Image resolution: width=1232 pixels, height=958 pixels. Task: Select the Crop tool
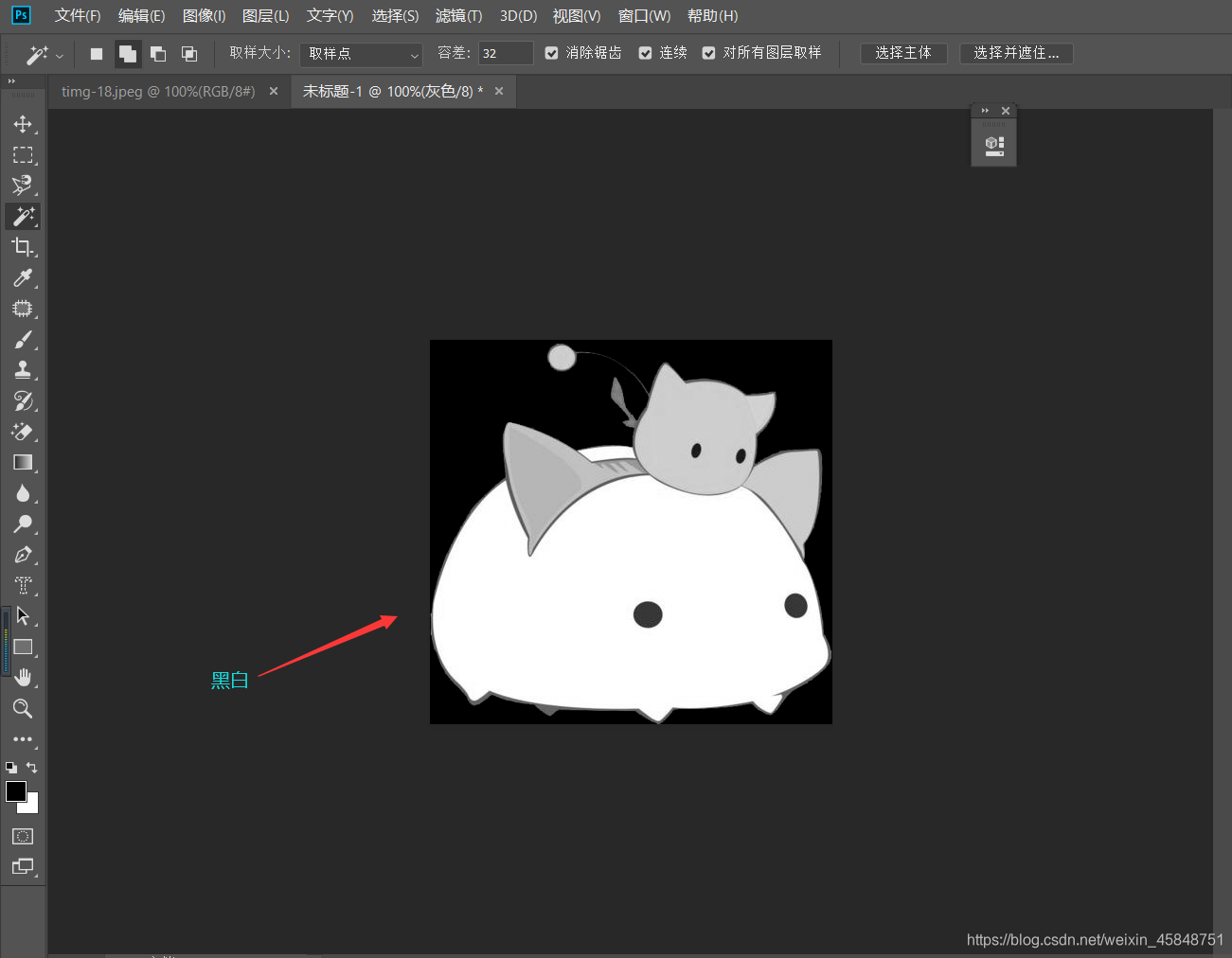[23, 247]
